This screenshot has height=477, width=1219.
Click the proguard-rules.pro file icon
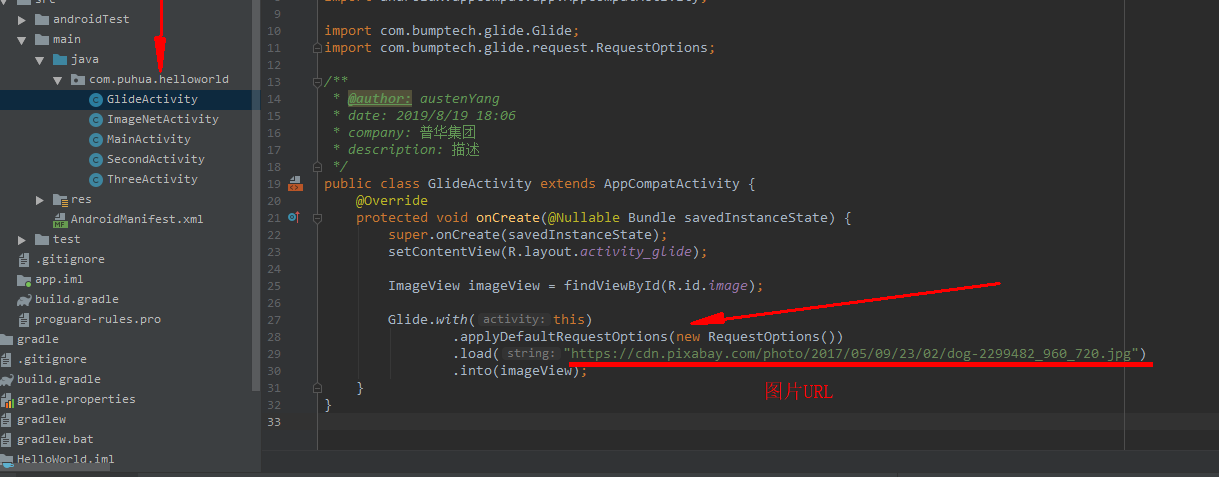[x=24, y=319]
